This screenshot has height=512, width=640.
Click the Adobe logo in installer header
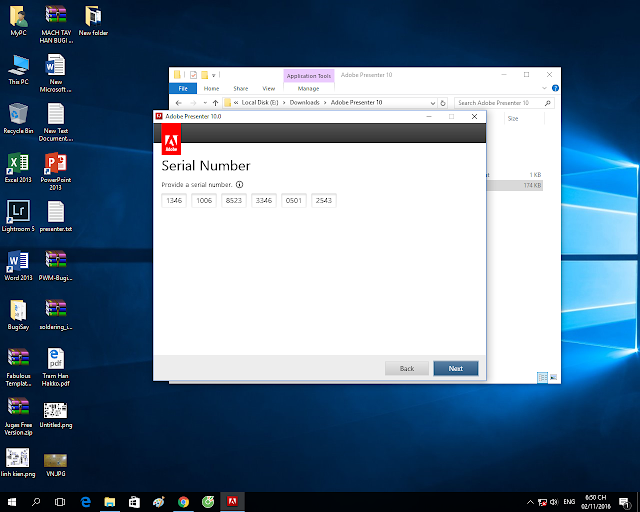[x=171, y=139]
